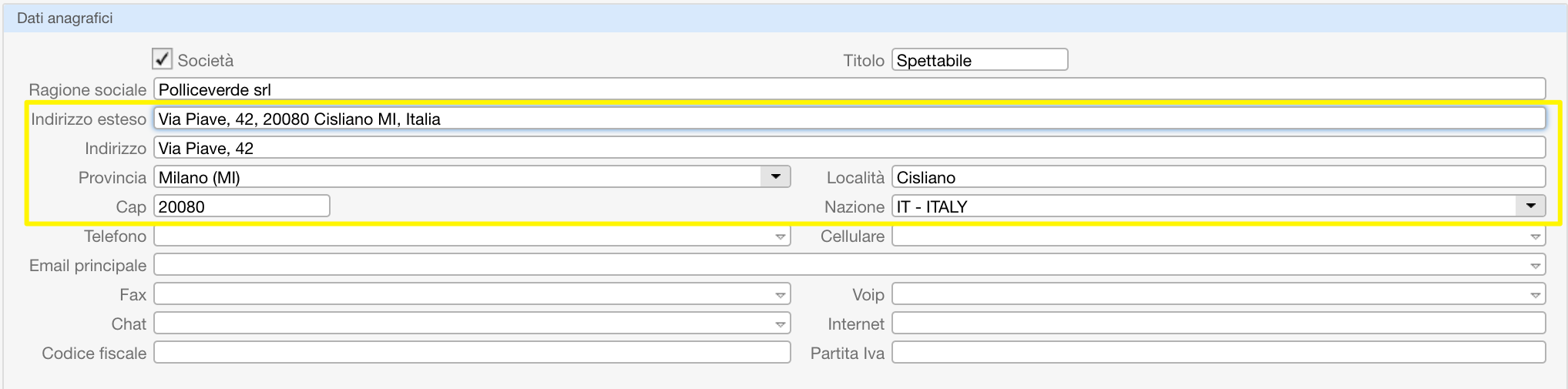Click the Partita Iva input field
This screenshot has width=1568, height=389.
[x=1218, y=353]
